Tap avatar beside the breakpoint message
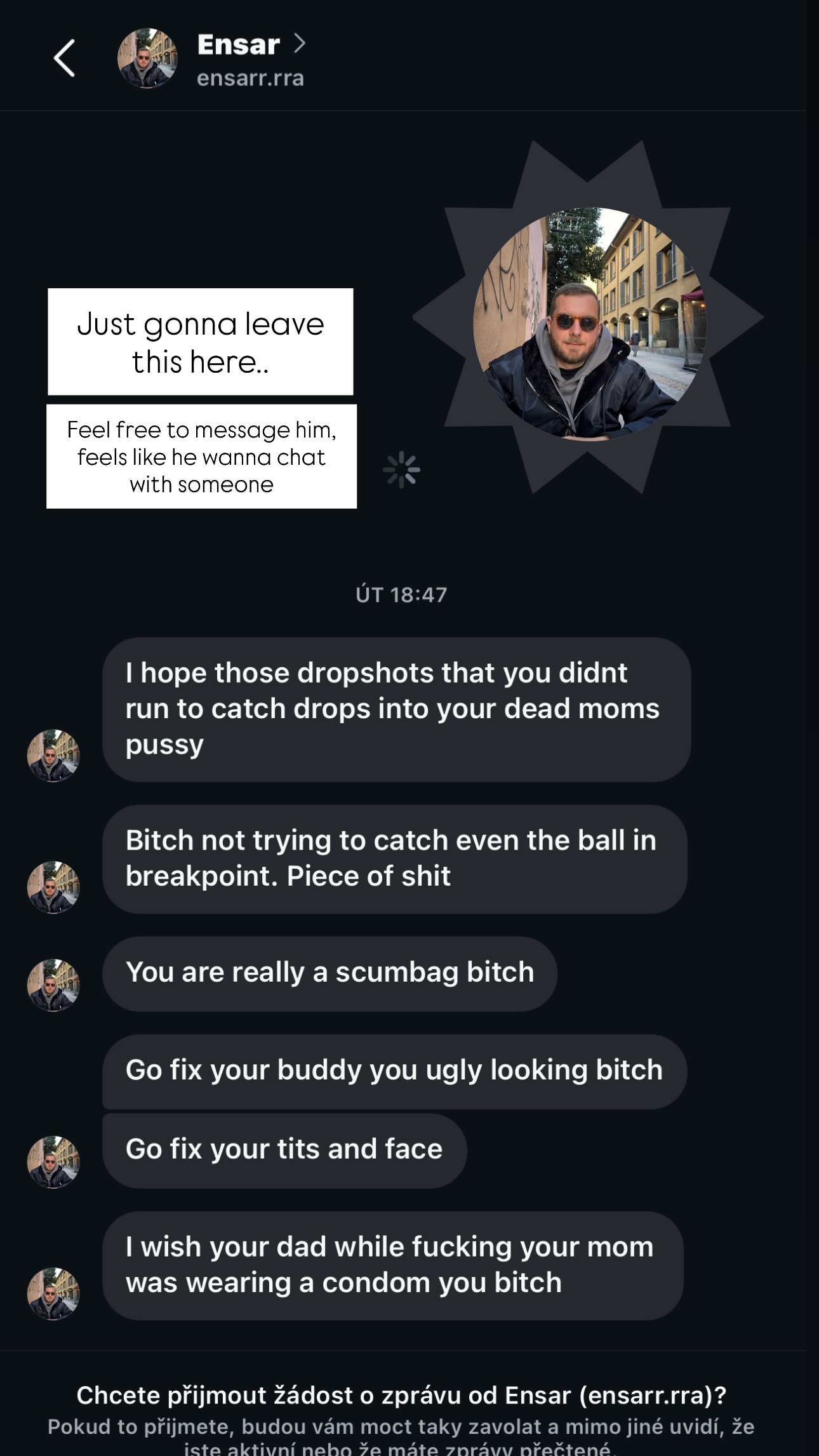This screenshot has width=819, height=1456. coord(53,888)
